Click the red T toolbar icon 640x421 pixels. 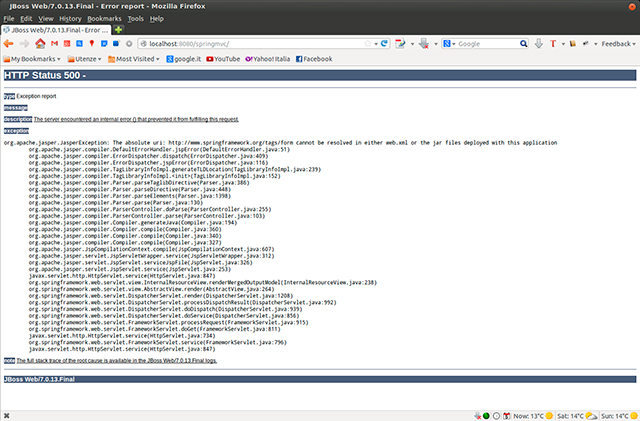click(553, 44)
